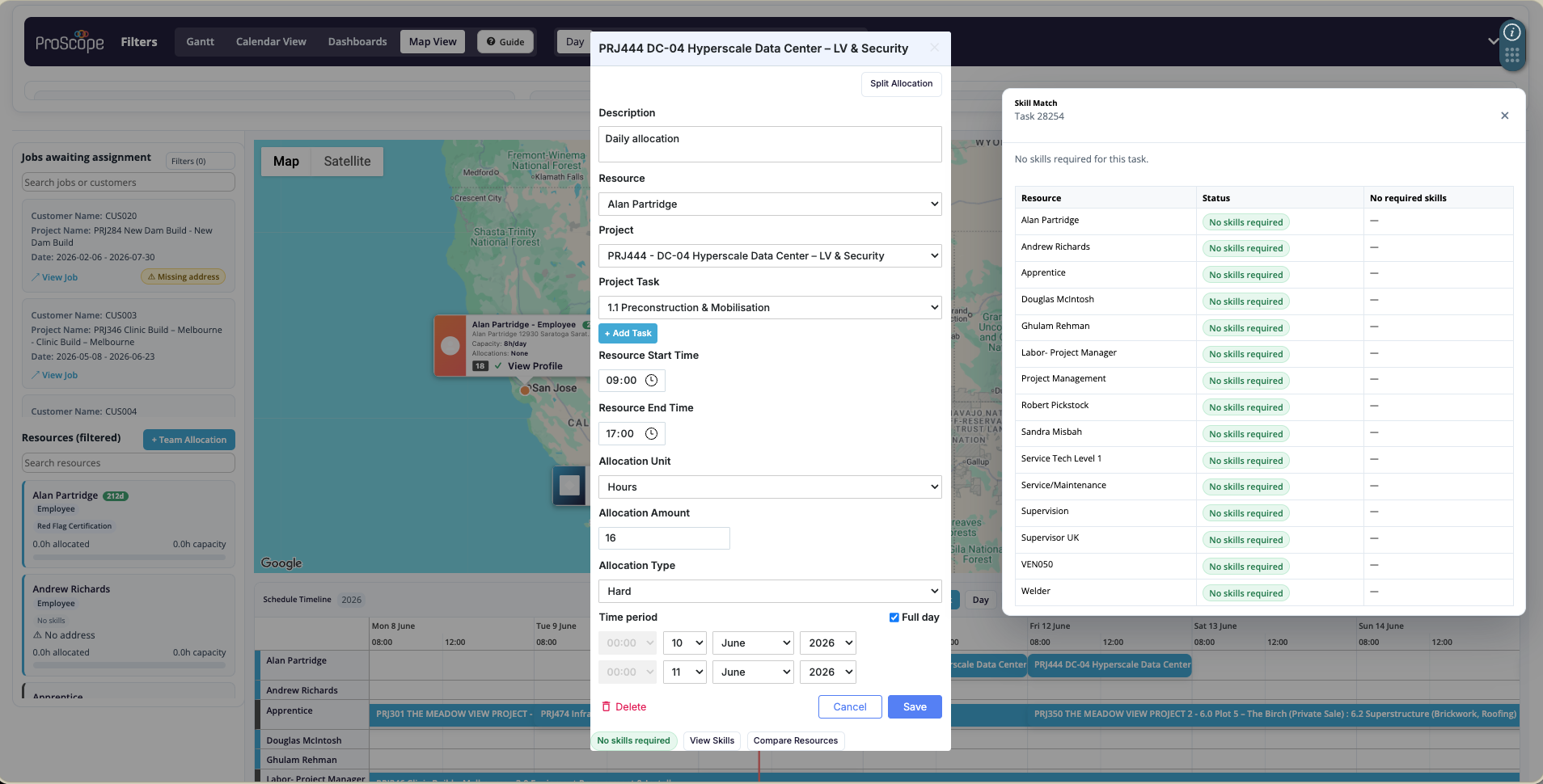Viewport: 1543px width, 784px height.
Task: Click the Search jobs or customers field
Action: (x=129, y=183)
